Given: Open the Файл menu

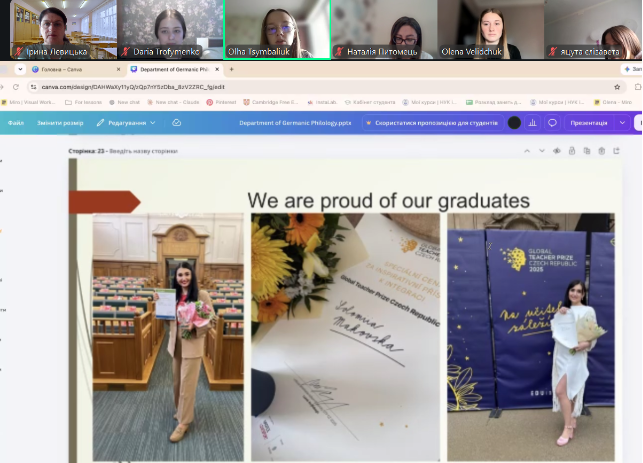Looking at the screenshot, I should tap(16, 123).
